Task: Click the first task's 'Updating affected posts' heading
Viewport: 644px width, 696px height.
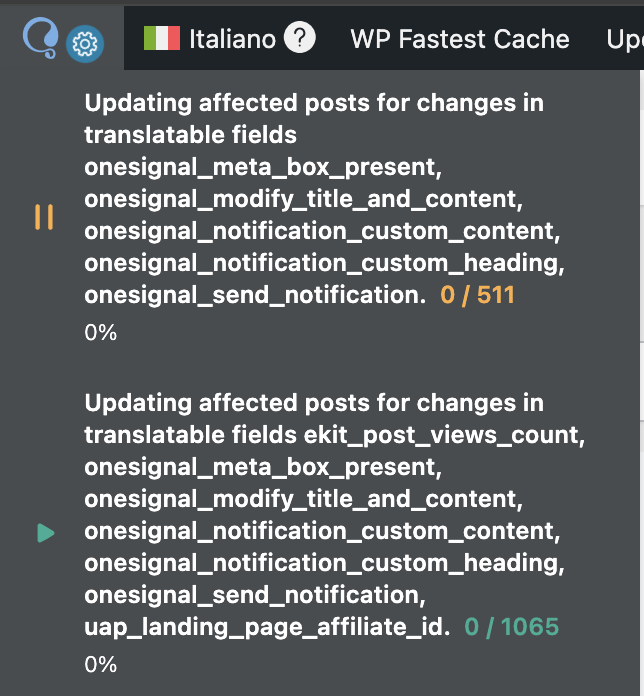Action: click(314, 103)
